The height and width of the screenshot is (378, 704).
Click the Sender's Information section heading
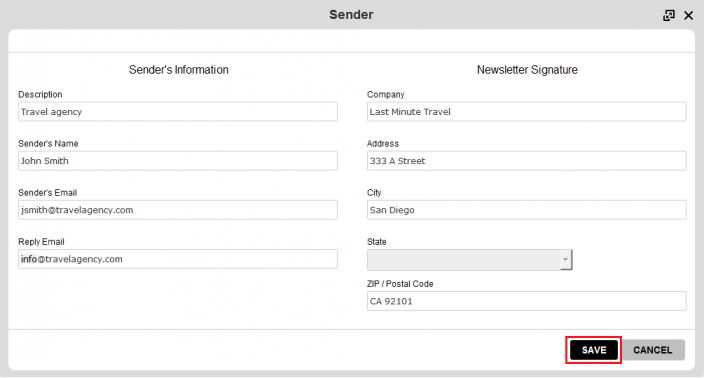[179, 70]
